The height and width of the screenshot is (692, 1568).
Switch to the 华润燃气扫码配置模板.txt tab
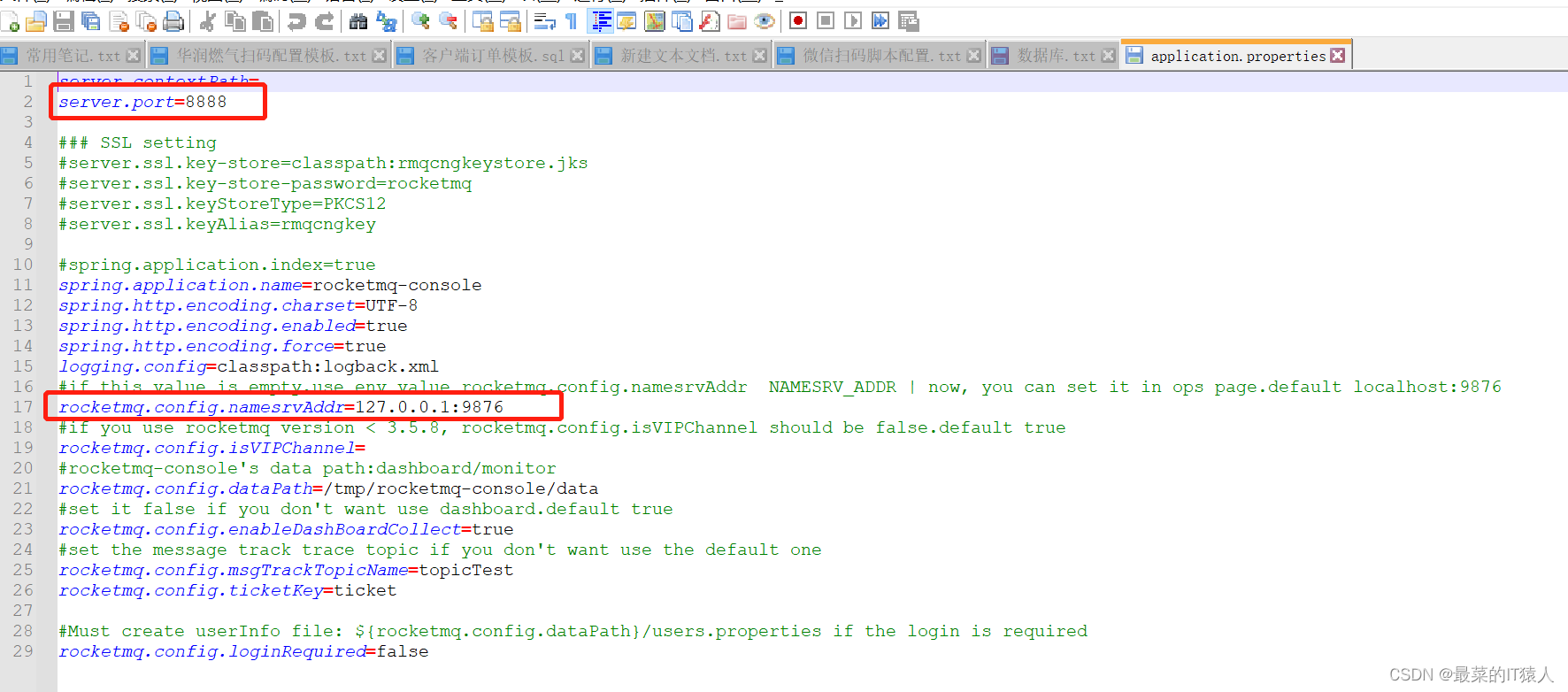coord(270,56)
